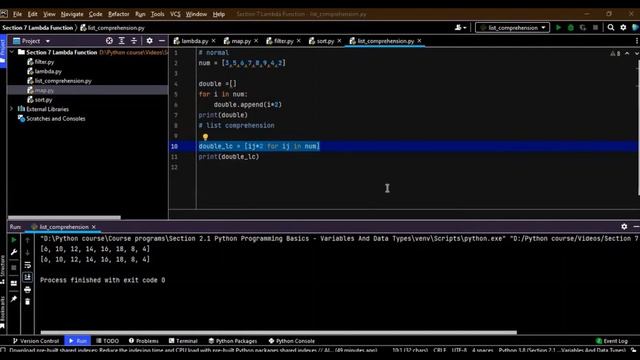Select list_comprehension.py in project tree
The image size is (640, 360).
63,81
